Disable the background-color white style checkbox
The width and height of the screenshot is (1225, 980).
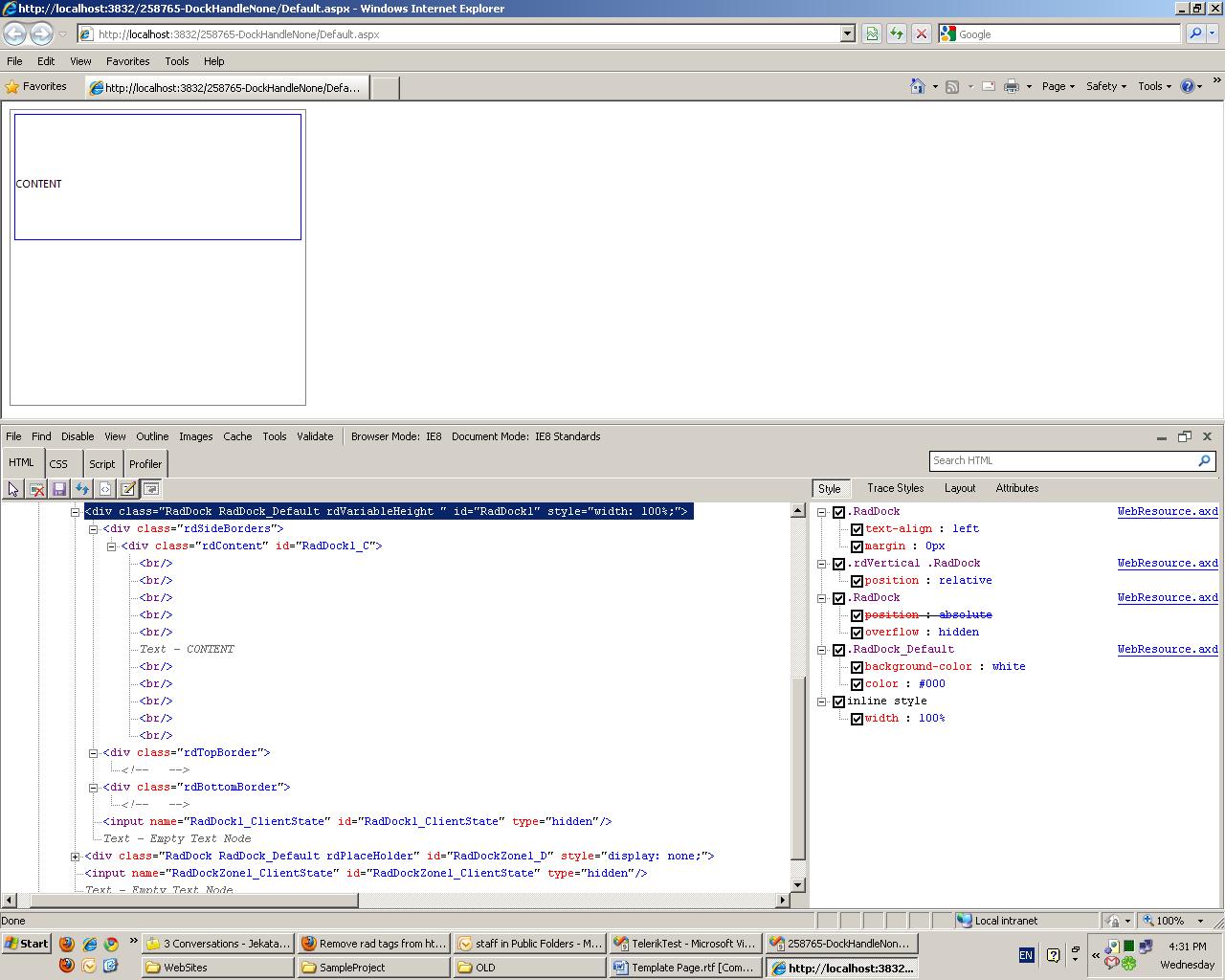pyautogui.click(x=857, y=667)
